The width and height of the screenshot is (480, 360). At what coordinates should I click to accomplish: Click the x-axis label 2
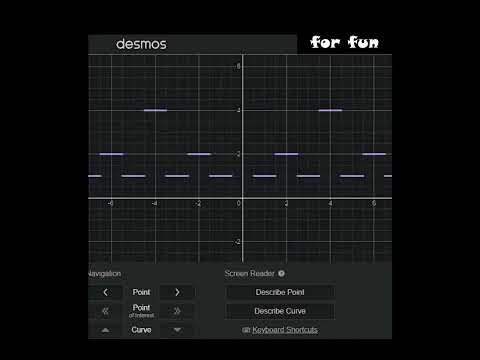coord(286,204)
